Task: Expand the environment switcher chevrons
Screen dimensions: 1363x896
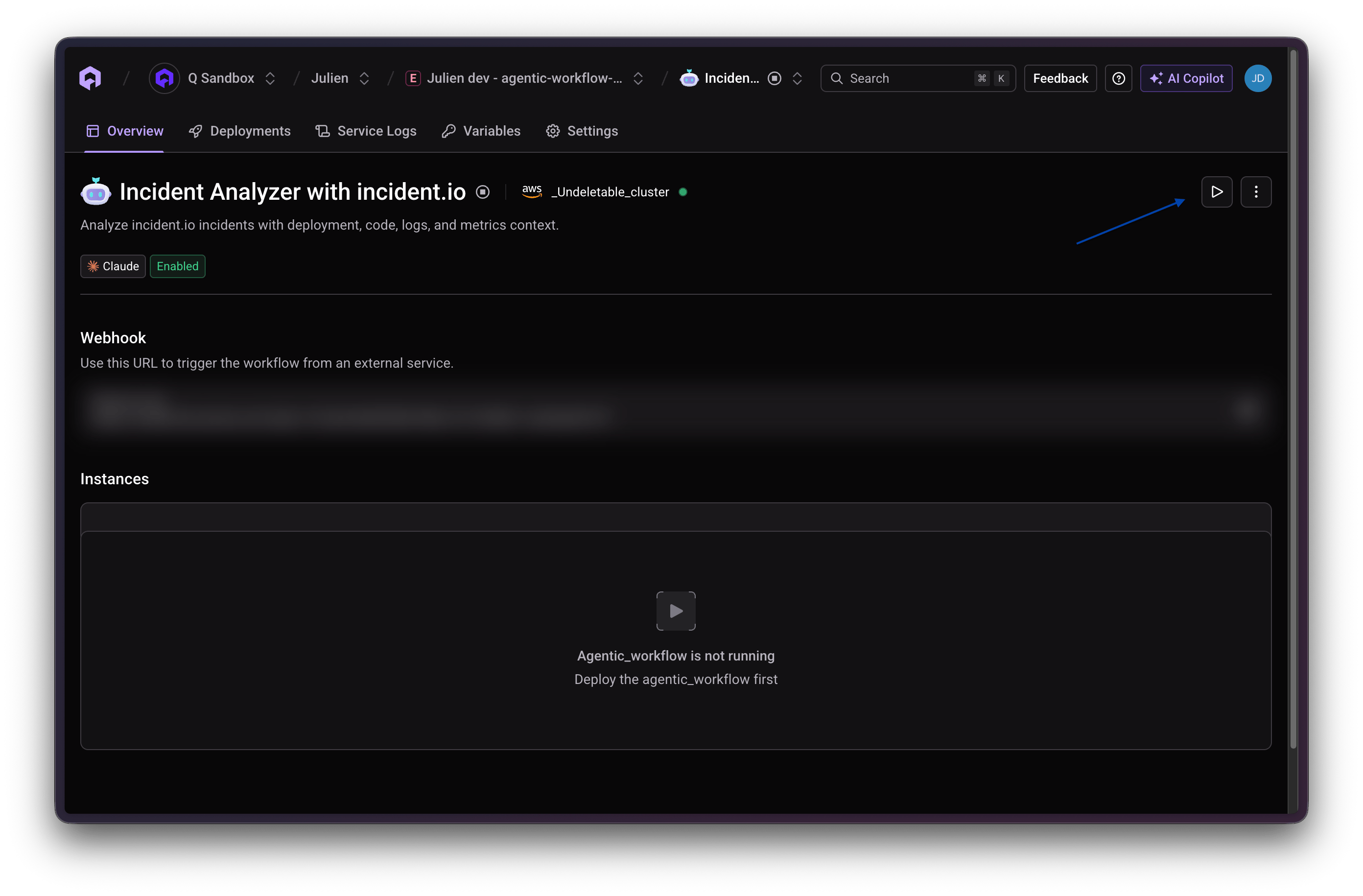Action: tap(638, 78)
